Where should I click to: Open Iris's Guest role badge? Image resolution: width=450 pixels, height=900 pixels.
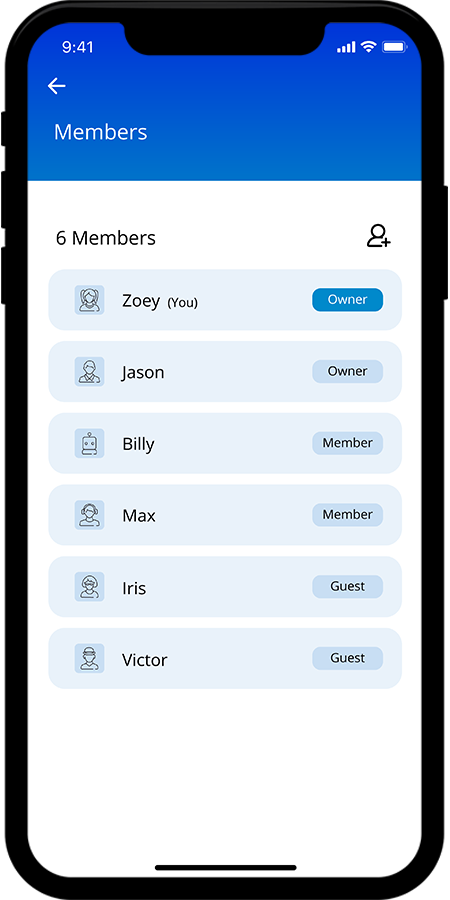click(x=347, y=587)
